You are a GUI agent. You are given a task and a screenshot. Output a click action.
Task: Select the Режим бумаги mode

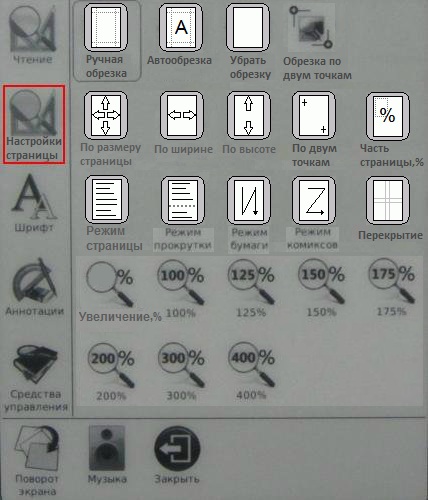pos(248,200)
